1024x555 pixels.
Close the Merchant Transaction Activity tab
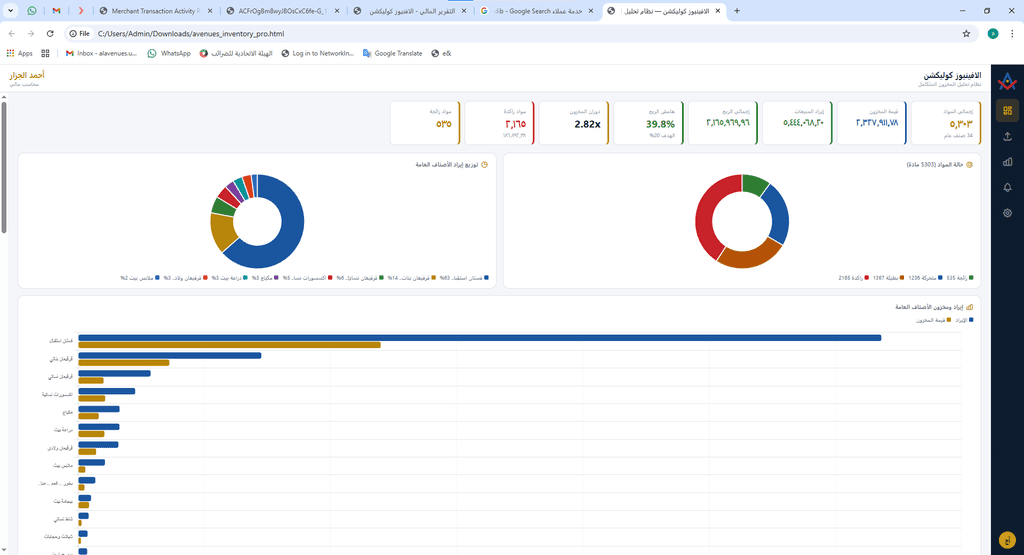tap(208, 11)
